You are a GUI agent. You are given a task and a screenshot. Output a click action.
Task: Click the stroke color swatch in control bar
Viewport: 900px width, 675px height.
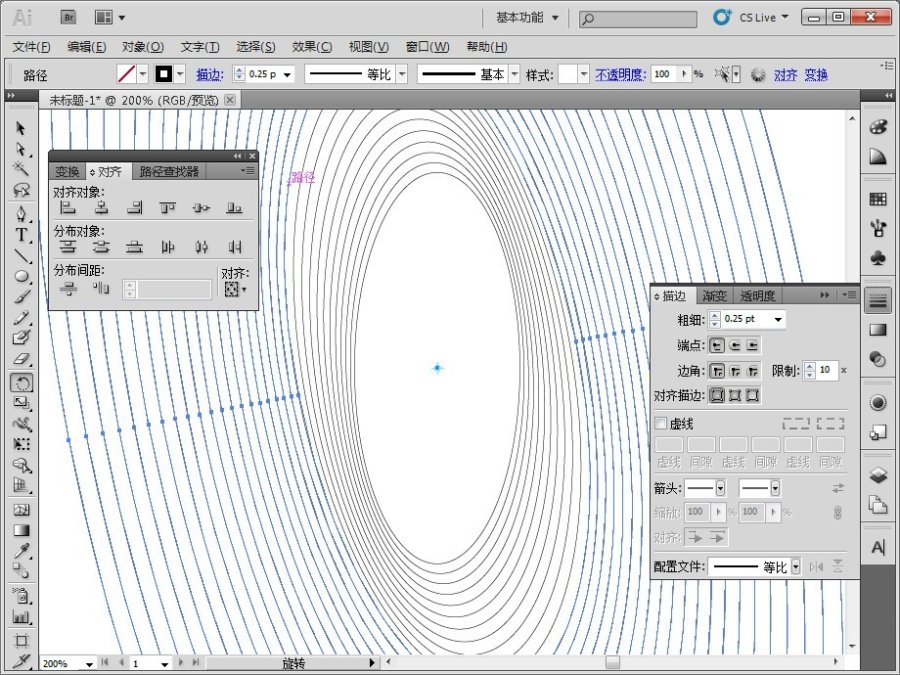pyautogui.click(x=164, y=74)
